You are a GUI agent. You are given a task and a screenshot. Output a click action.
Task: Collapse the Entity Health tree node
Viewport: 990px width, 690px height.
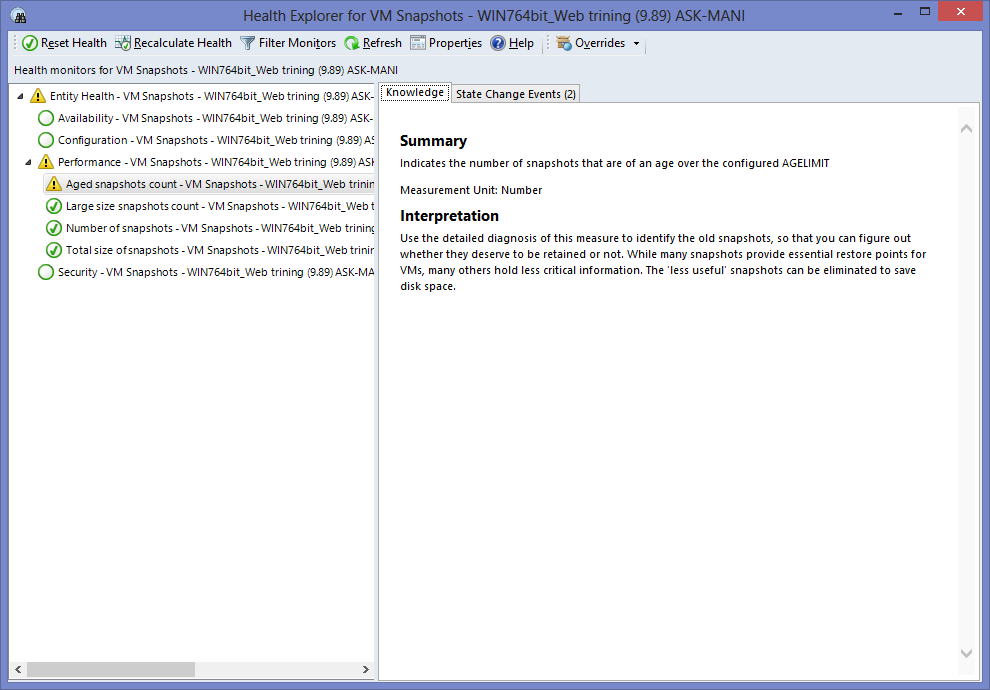[x=20, y=96]
